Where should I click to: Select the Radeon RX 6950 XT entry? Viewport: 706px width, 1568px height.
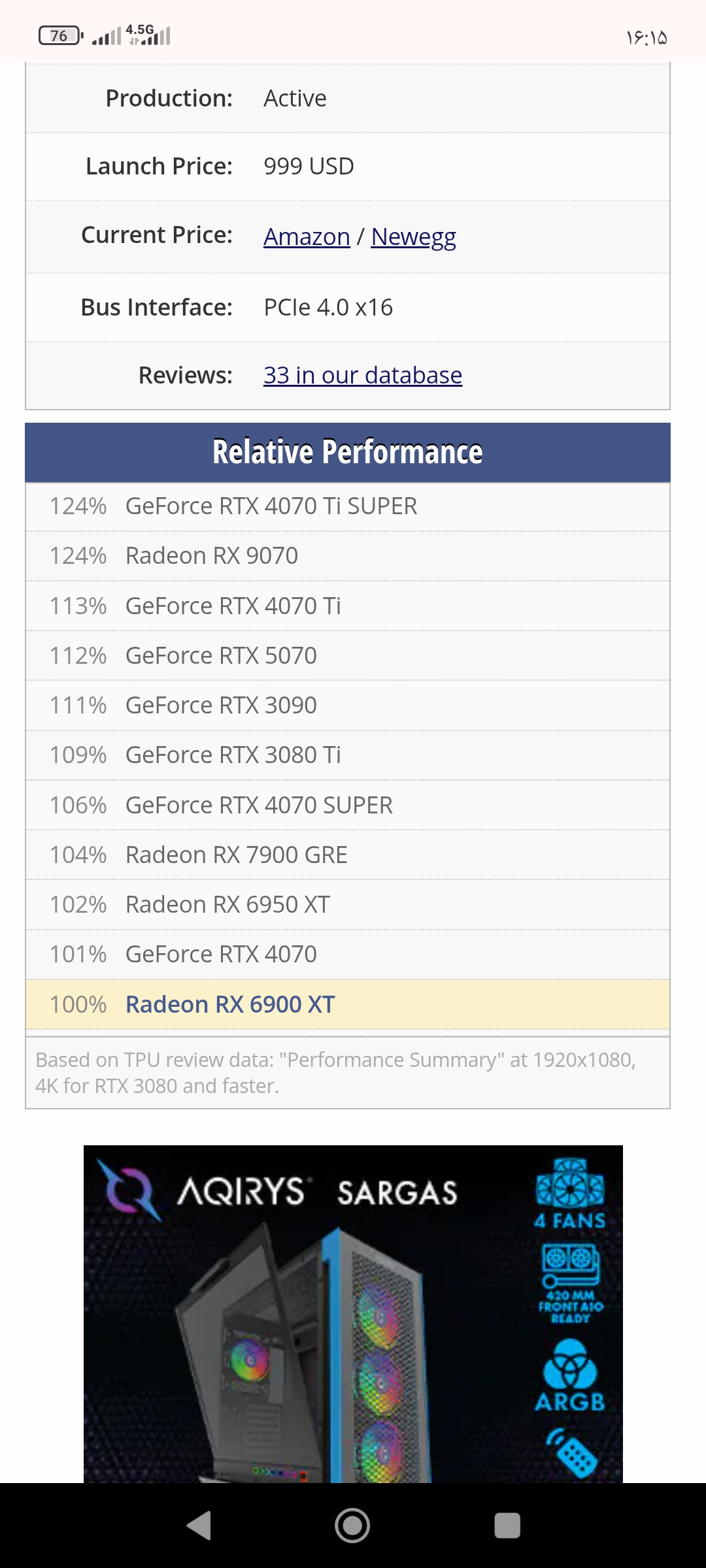[x=348, y=905]
